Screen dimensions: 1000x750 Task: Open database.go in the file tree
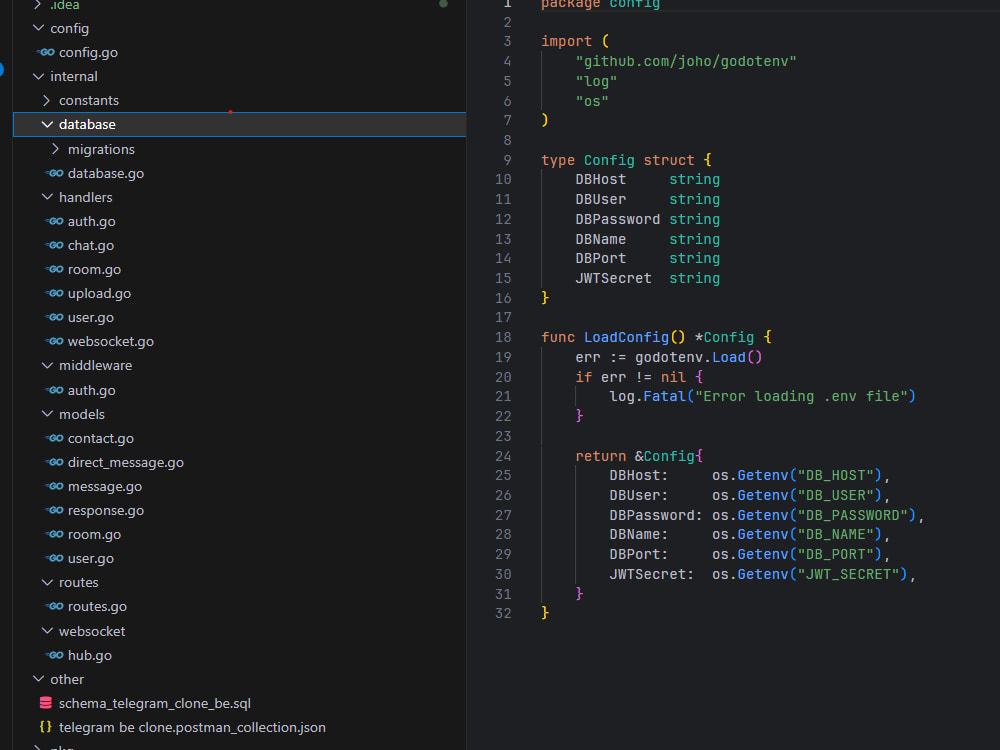pos(106,173)
